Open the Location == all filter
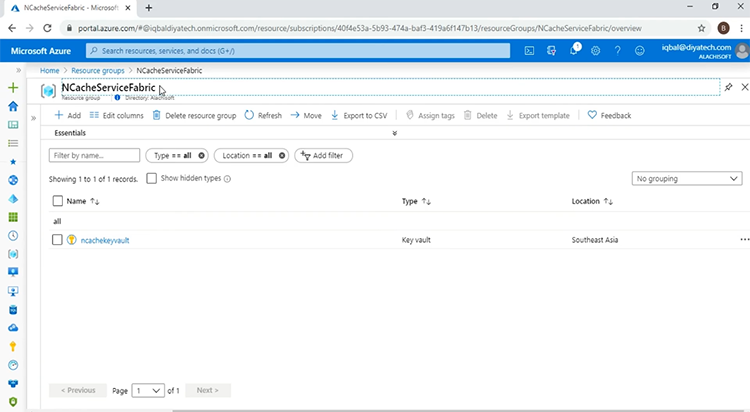Image resolution: width=750 pixels, height=412 pixels. pyautogui.click(x=247, y=156)
